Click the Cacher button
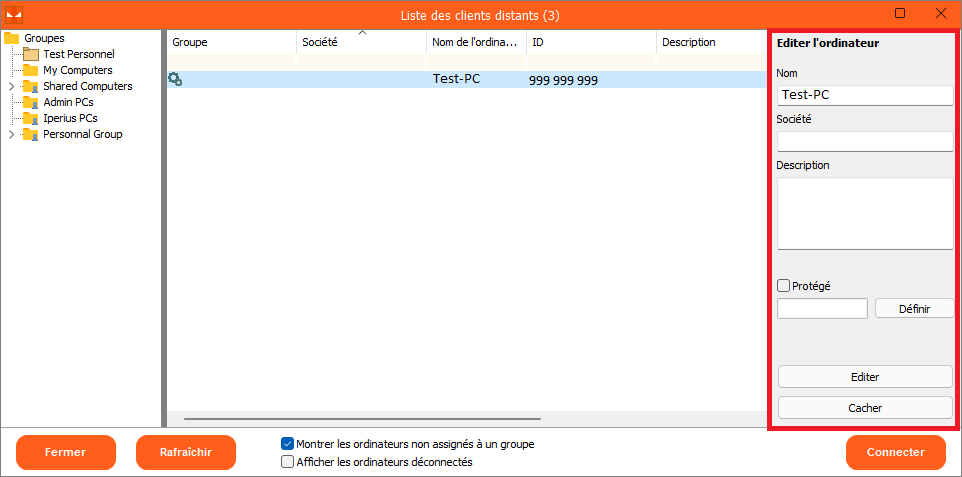This screenshot has height=477, width=962. coord(865,408)
